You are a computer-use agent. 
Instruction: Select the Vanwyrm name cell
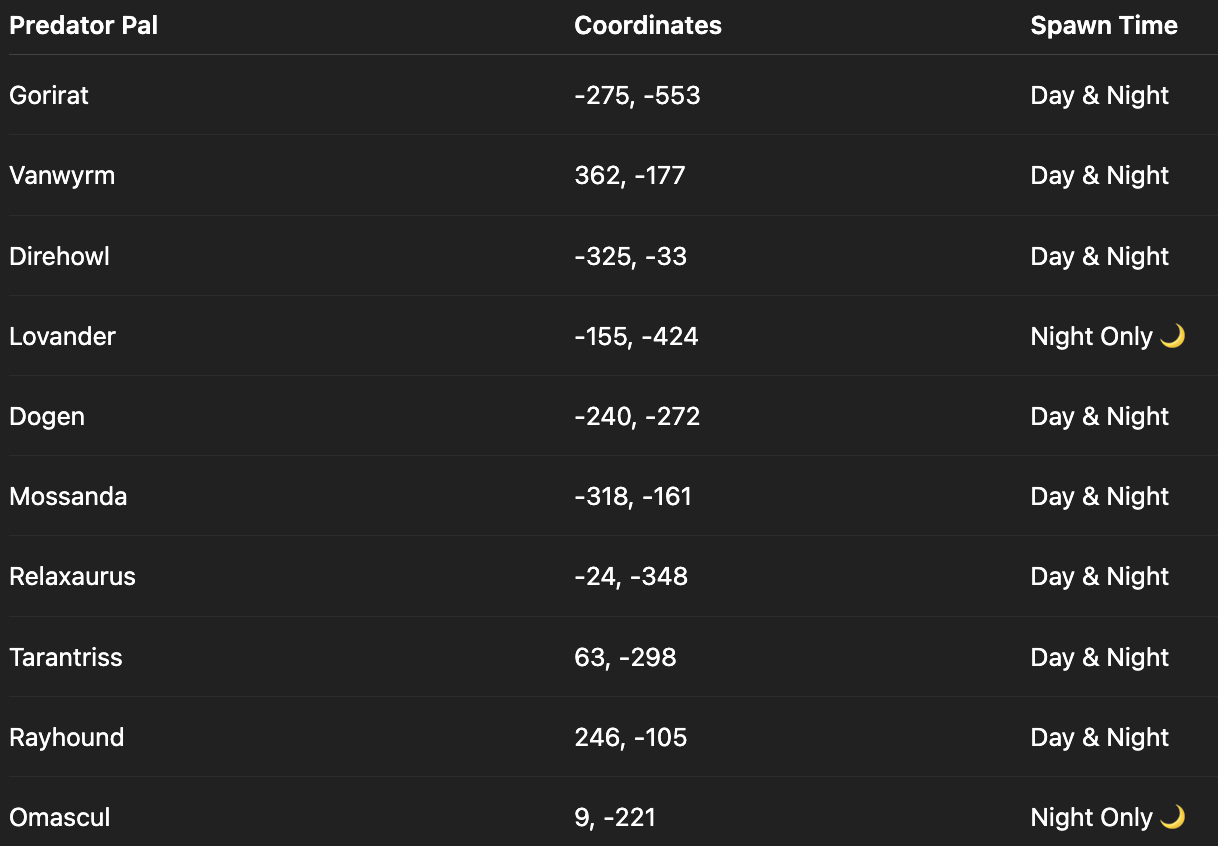coord(62,176)
